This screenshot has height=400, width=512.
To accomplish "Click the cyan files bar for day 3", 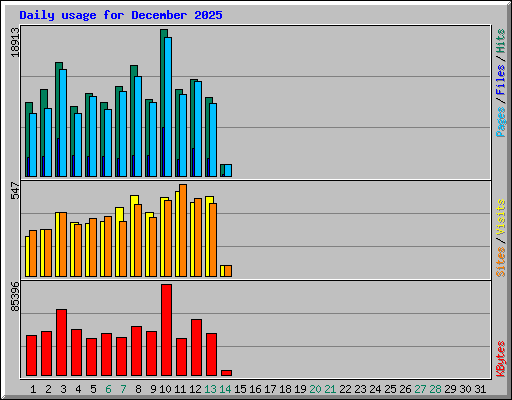I will click(63, 123).
